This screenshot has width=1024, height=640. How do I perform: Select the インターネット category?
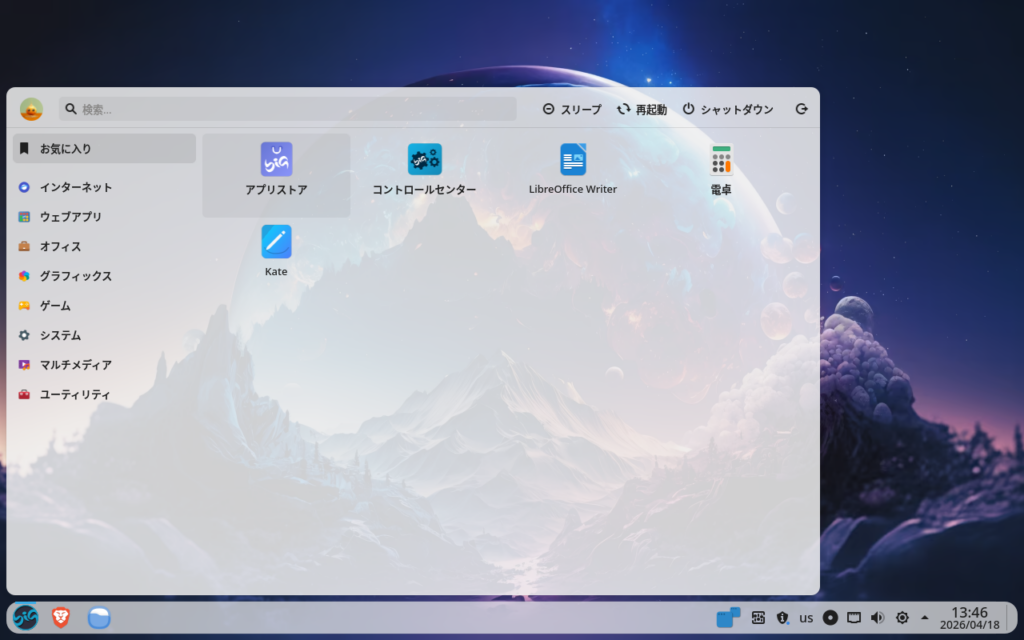[76, 187]
